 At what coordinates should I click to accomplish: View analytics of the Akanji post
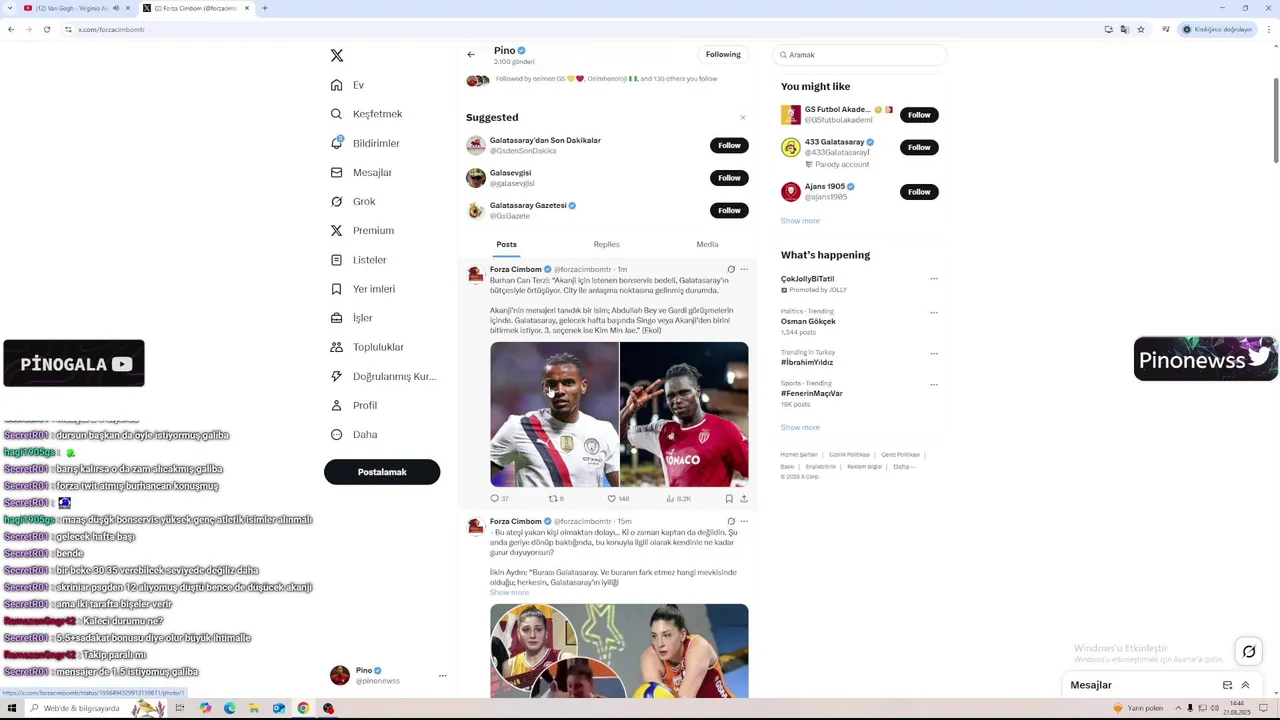(x=678, y=498)
